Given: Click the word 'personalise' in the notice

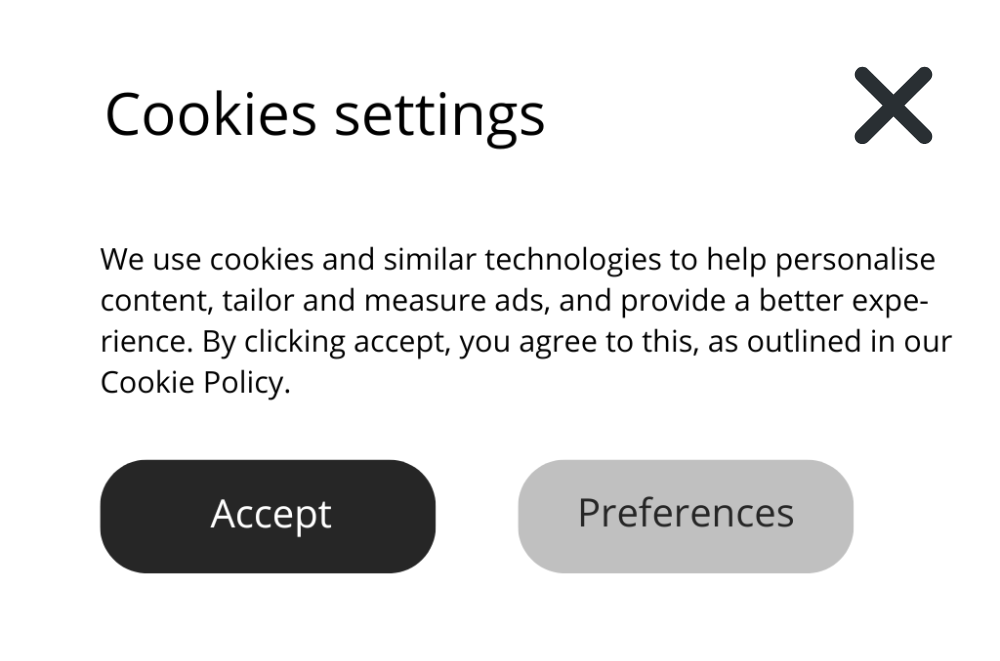Looking at the screenshot, I should click(855, 260).
